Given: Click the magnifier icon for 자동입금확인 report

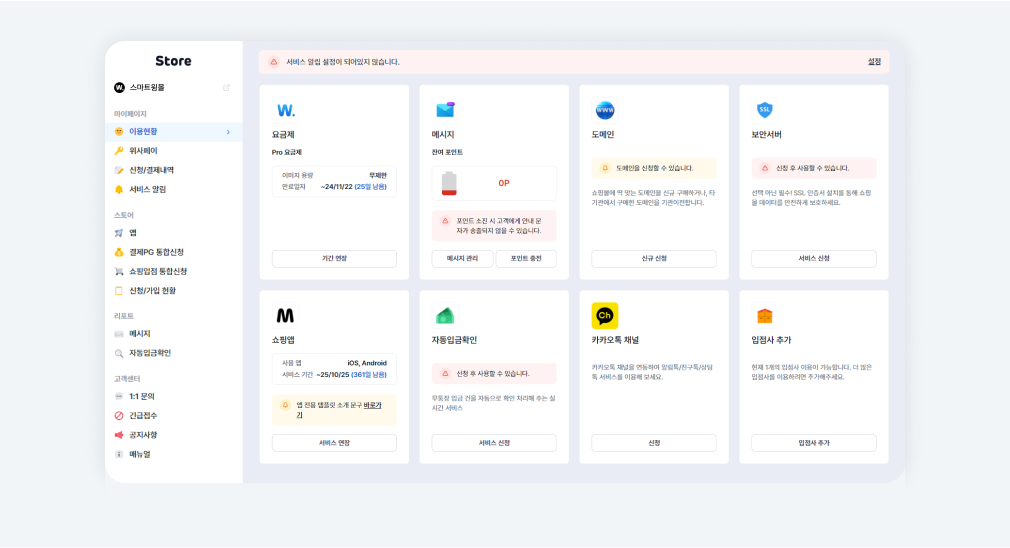Looking at the screenshot, I should tap(119, 354).
